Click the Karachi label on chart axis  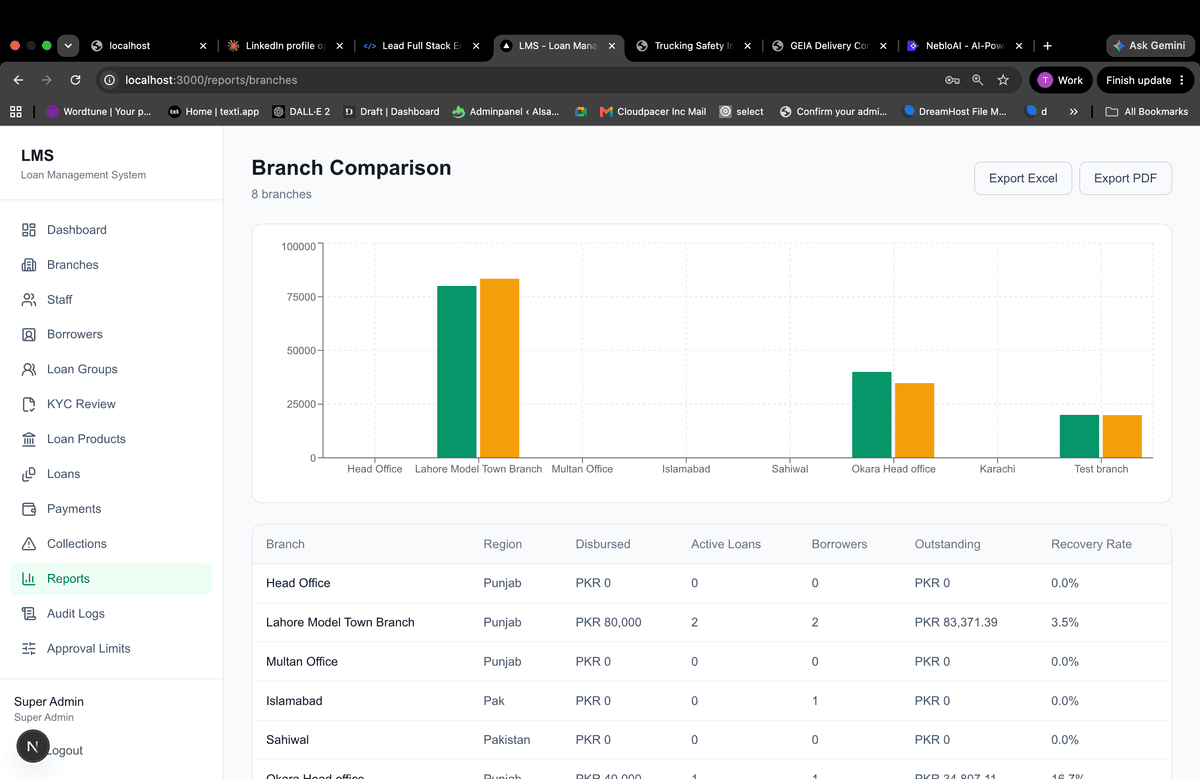click(997, 469)
